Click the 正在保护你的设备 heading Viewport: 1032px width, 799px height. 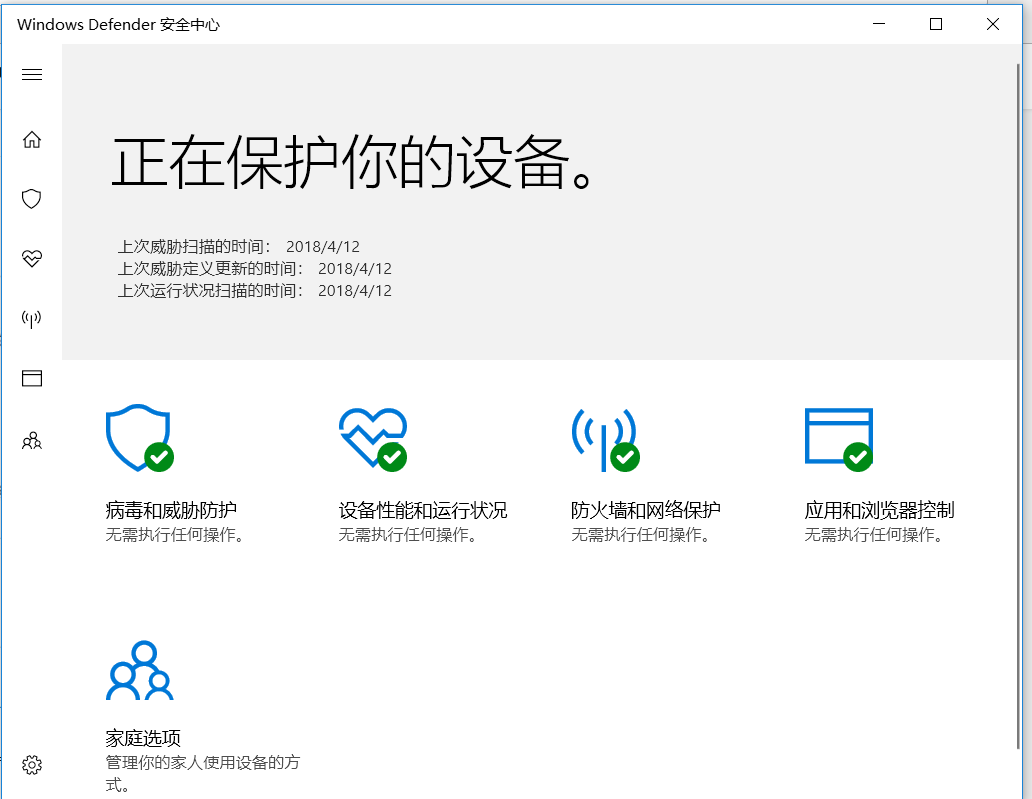coord(352,163)
